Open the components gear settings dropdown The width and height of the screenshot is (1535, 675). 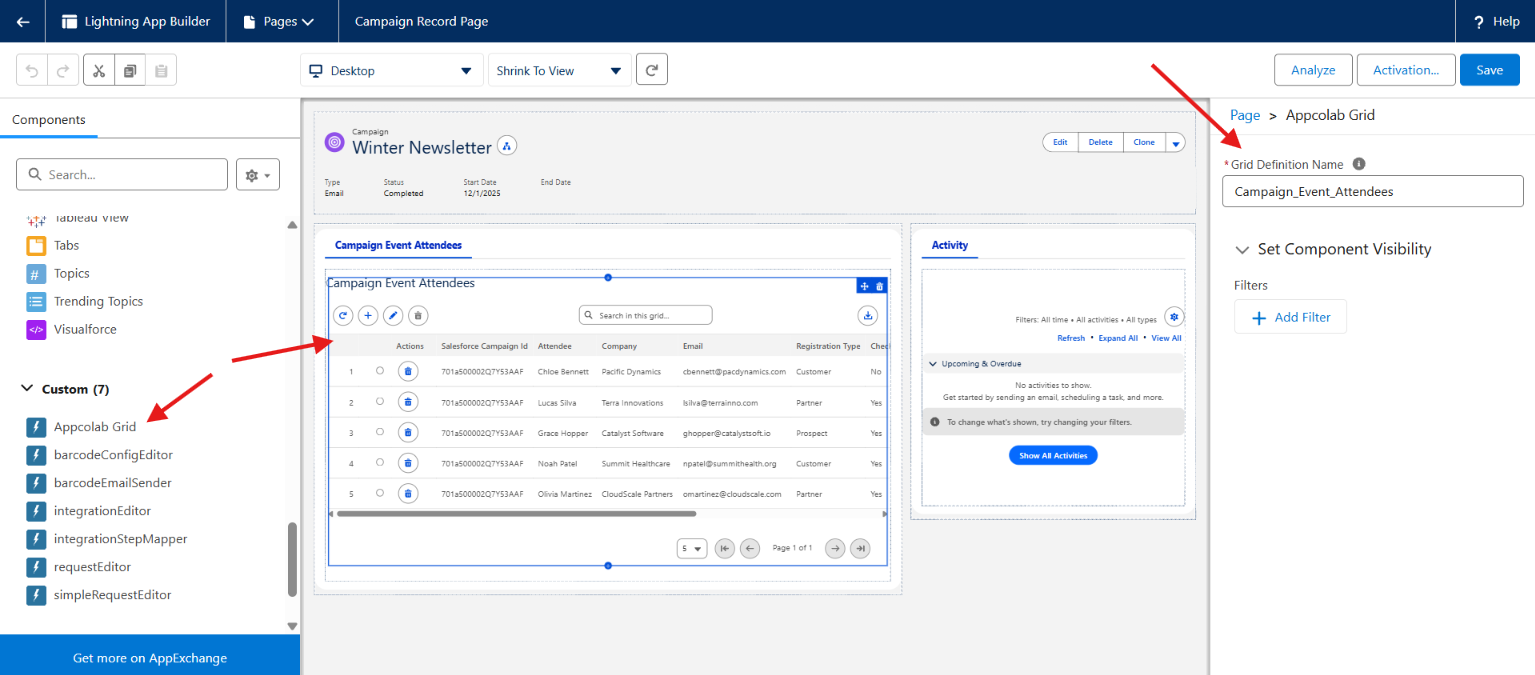(x=258, y=174)
